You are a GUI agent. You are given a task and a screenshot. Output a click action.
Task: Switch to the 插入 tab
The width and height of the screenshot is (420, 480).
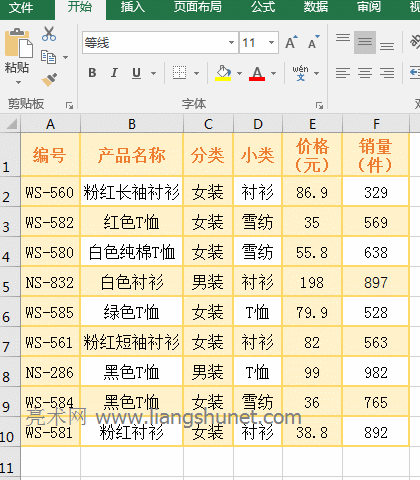pos(132,7)
